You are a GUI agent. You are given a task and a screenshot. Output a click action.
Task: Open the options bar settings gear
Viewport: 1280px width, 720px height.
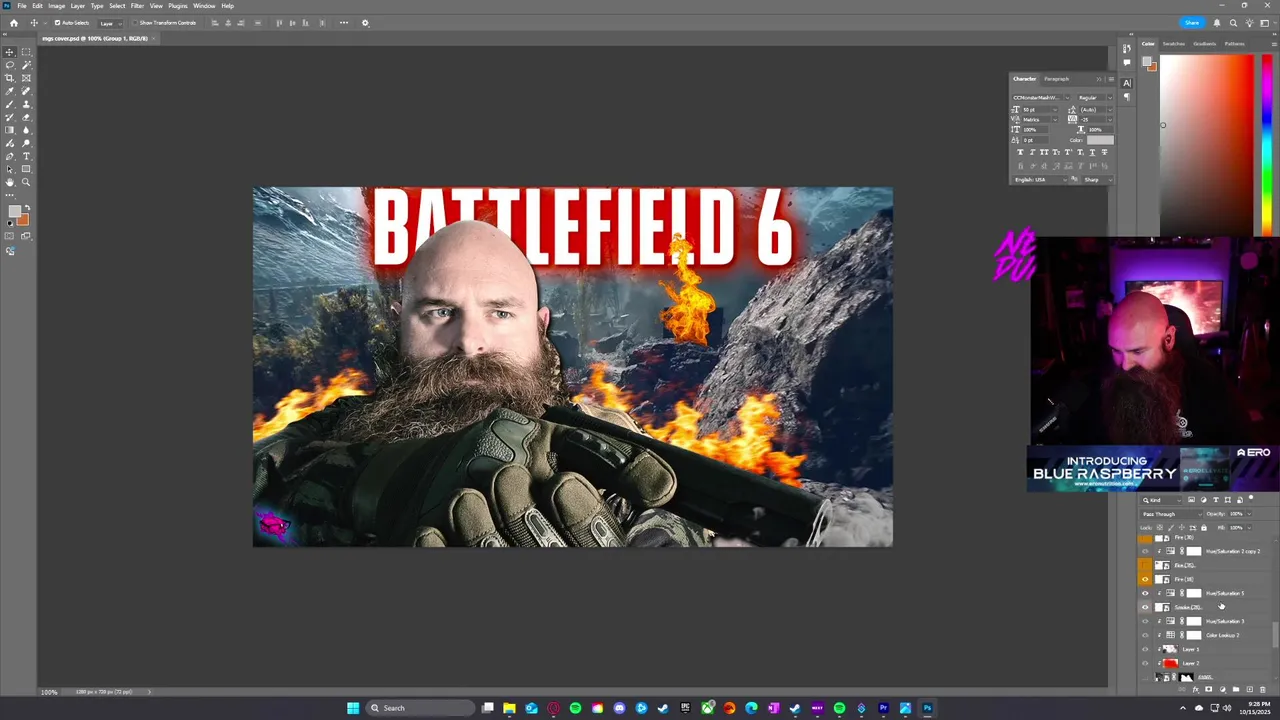coord(365,22)
